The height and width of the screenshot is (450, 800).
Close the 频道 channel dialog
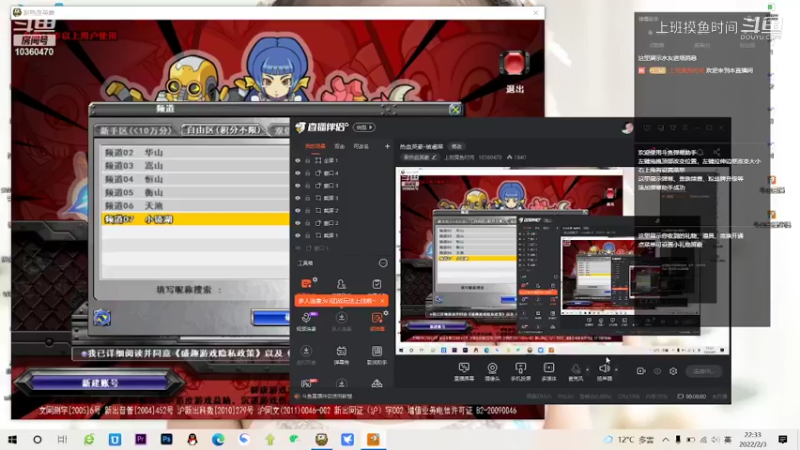point(455,109)
